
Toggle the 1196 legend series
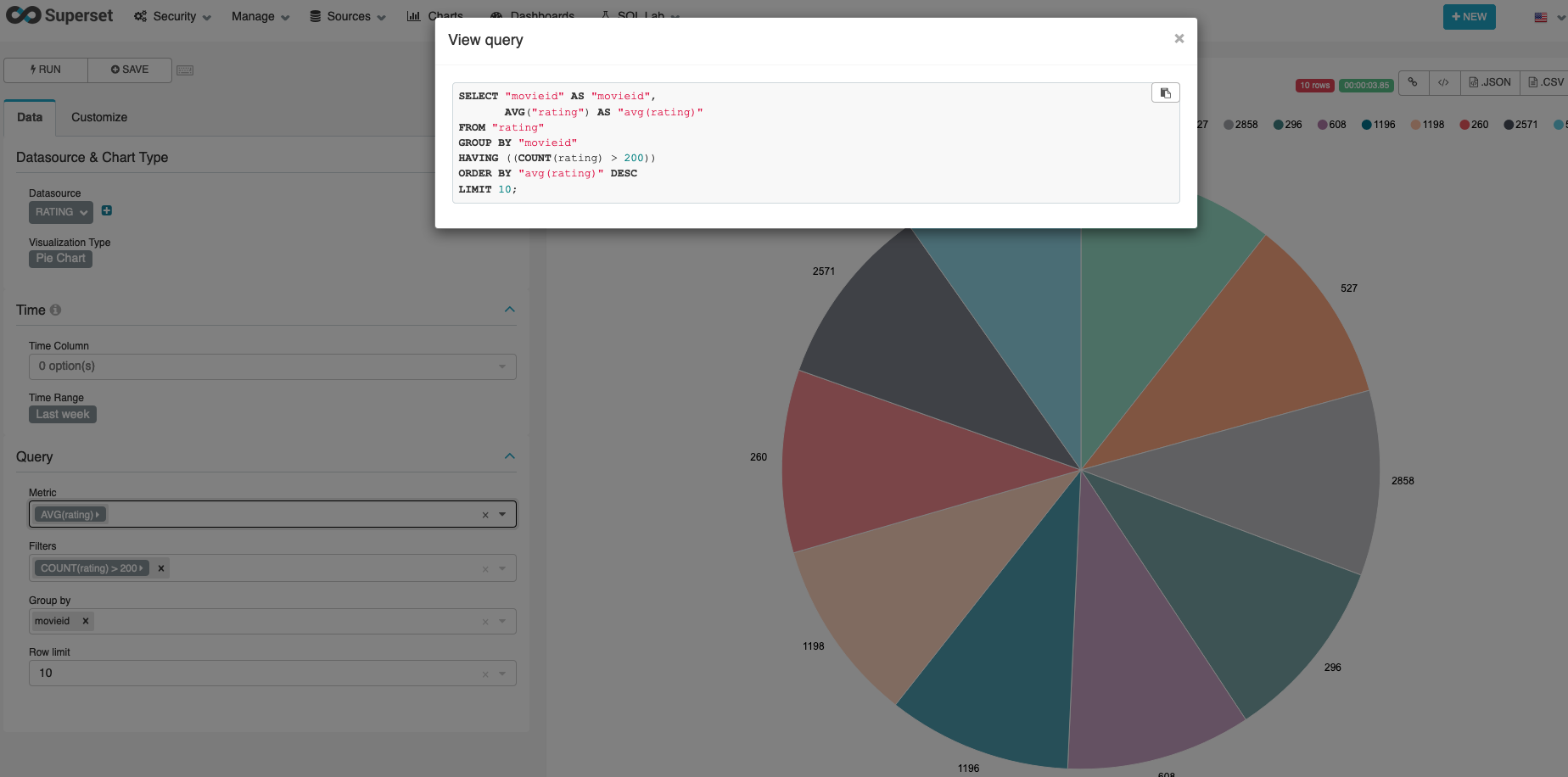click(x=1378, y=125)
